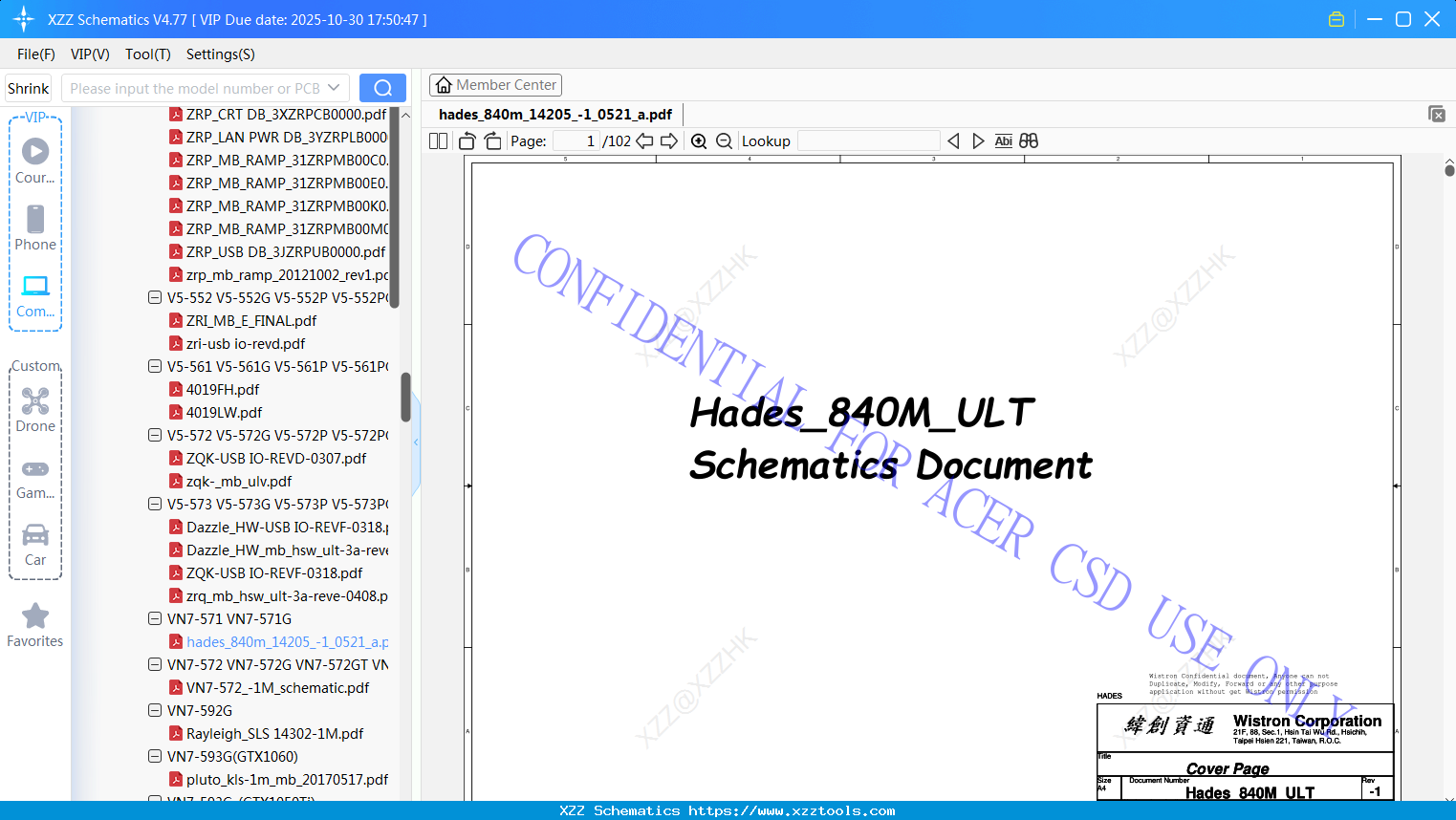Select the two-page view icon
This screenshot has width=1456, height=820.
(438, 140)
